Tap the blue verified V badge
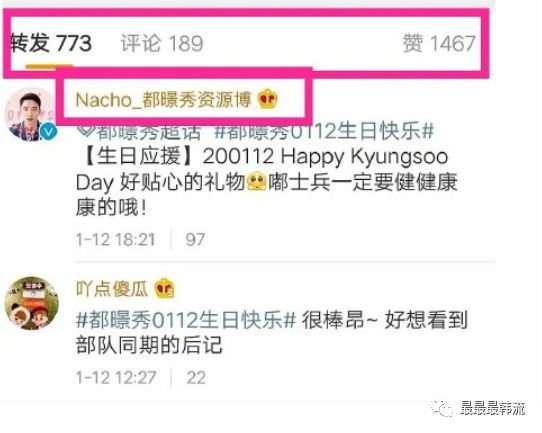Screen dimensions: 542x433 48,132
